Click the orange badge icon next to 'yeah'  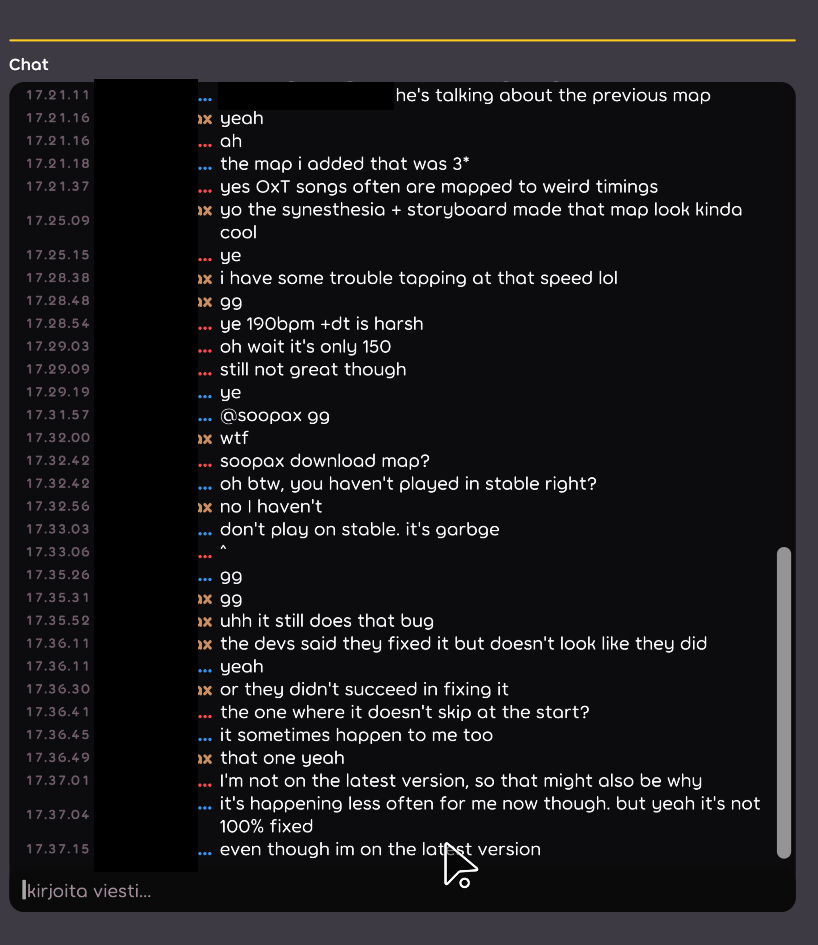click(205, 118)
